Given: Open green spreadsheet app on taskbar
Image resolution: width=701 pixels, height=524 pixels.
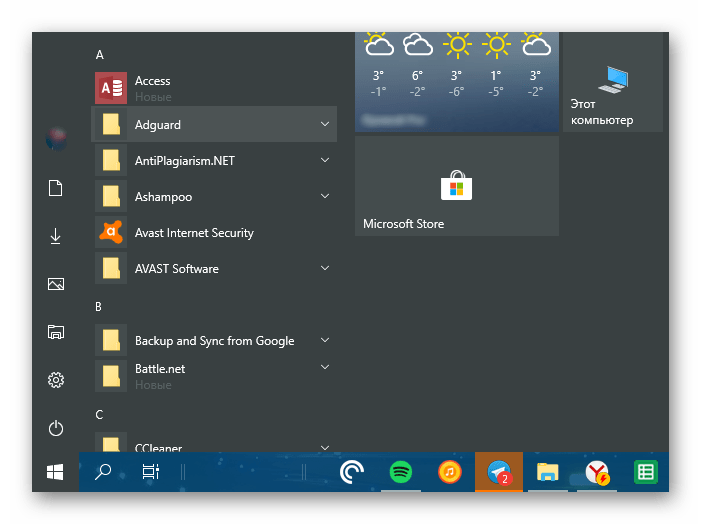Looking at the screenshot, I should coord(646,472).
